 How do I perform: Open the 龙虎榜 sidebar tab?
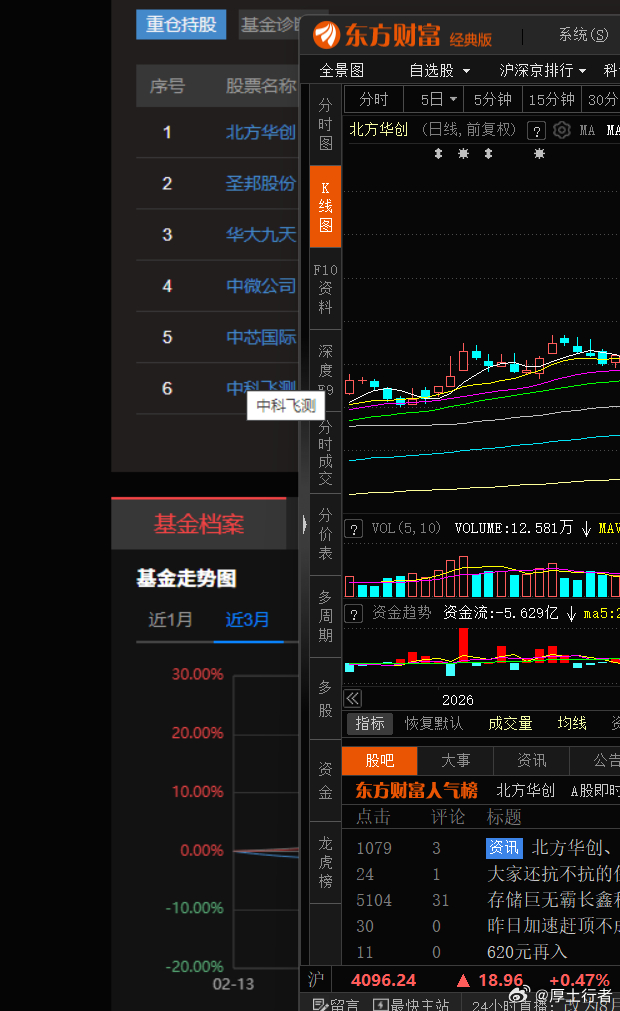pos(325,862)
